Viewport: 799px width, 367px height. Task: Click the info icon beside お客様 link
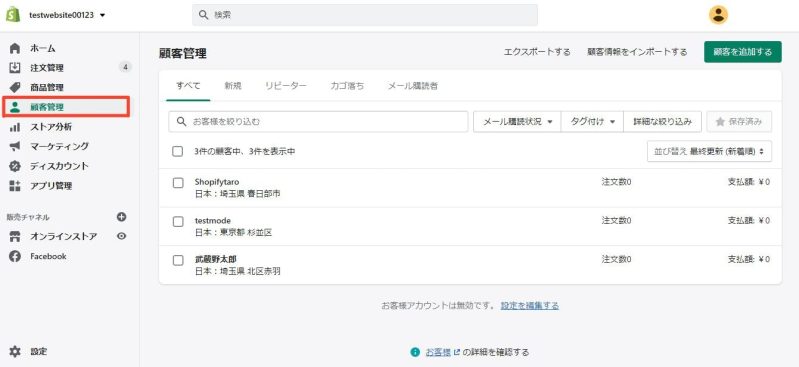point(415,352)
